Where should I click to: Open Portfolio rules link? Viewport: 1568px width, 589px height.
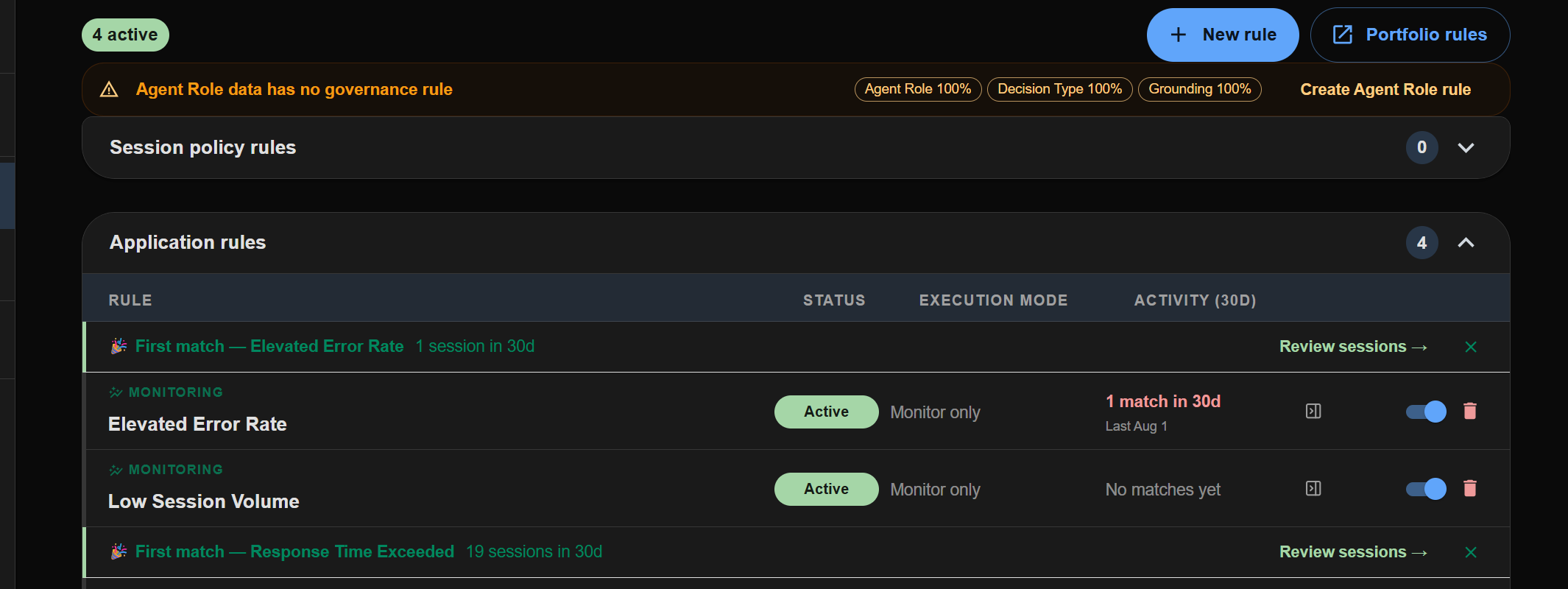(x=1410, y=35)
